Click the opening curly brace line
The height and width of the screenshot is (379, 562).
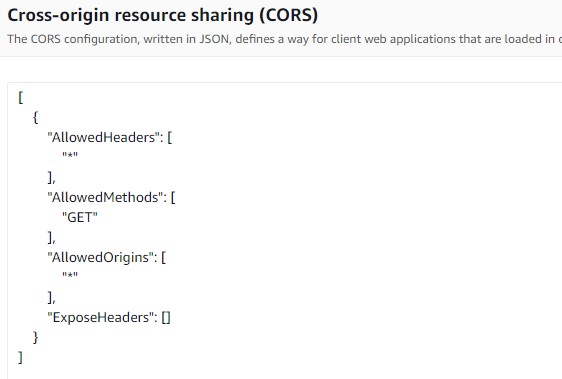pyautogui.click(x=35, y=117)
